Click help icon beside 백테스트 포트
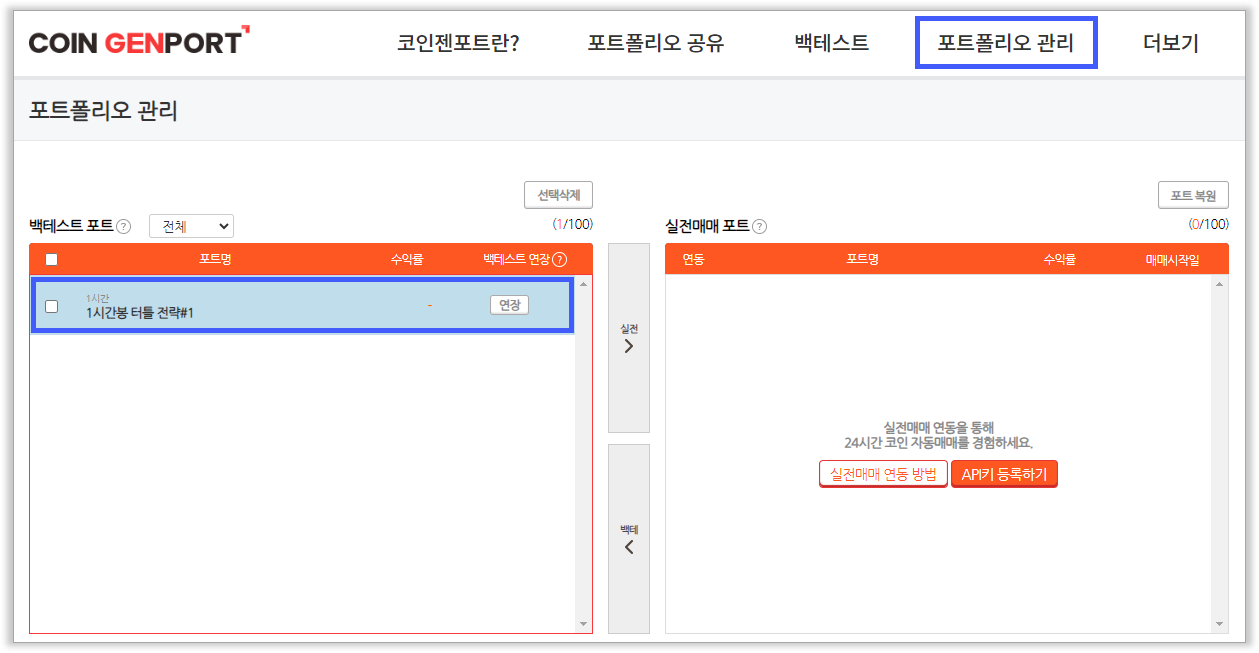This screenshot has width=1259, height=653. pyautogui.click(x=124, y=226)
